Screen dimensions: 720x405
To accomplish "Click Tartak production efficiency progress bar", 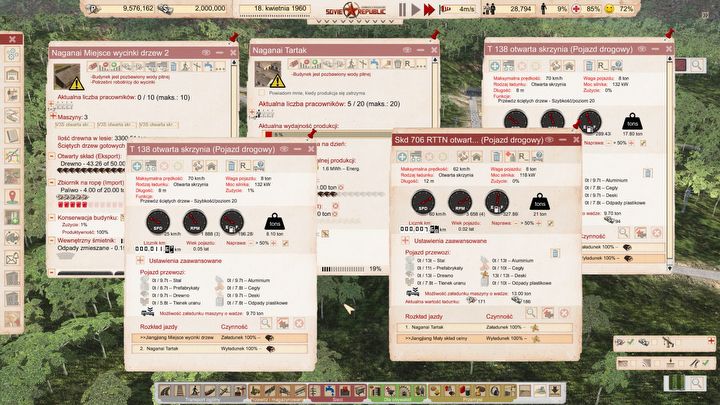I will (x=325, y=135).
